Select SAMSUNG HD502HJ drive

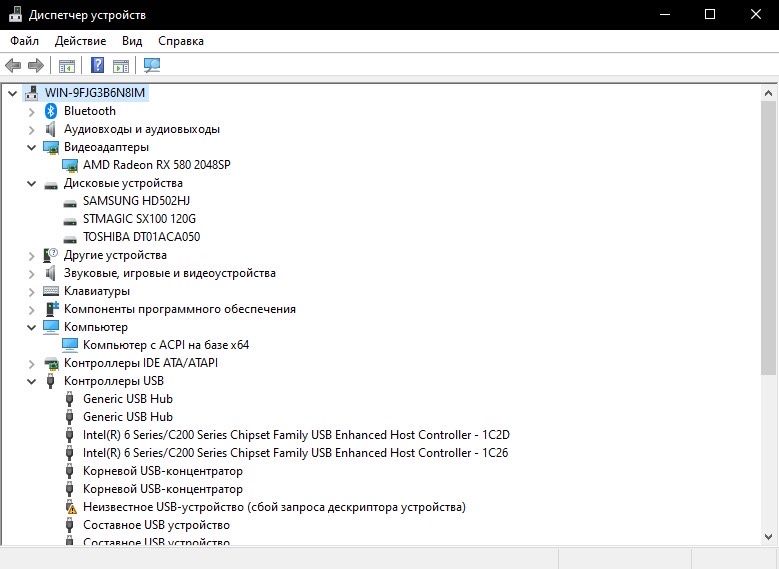[137, 201]
